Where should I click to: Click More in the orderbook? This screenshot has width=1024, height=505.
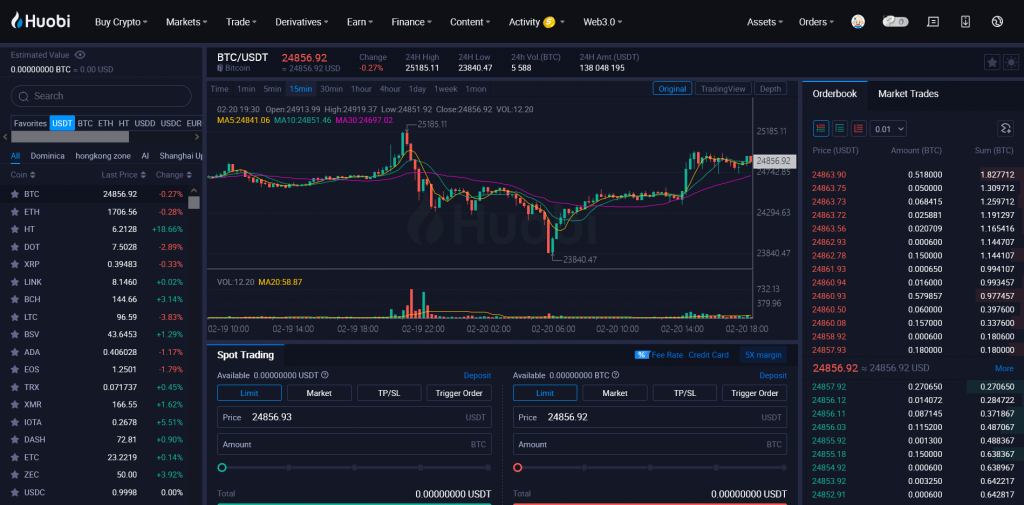tap(1004, 368)
